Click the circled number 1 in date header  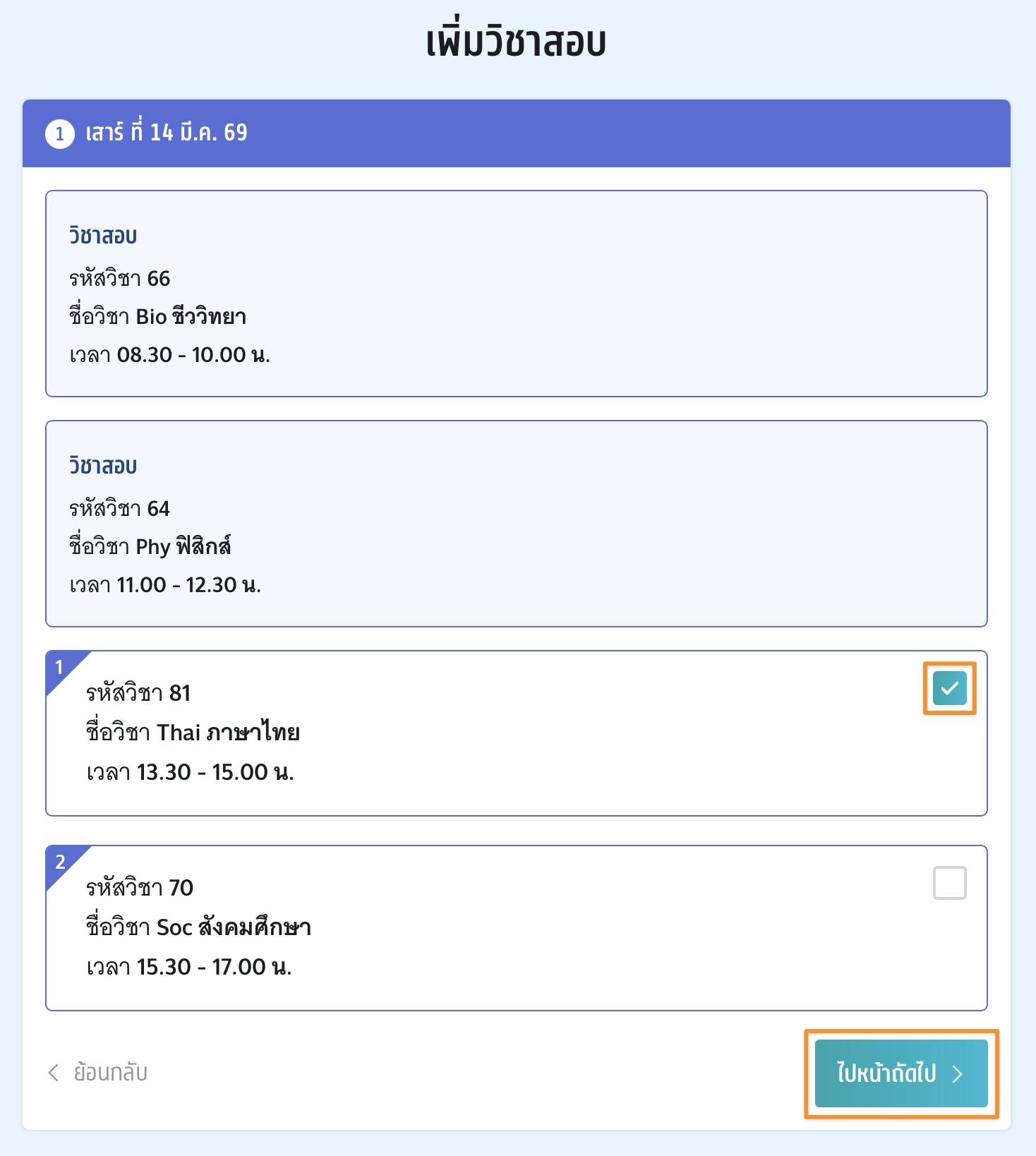click(x=60, y=133)
